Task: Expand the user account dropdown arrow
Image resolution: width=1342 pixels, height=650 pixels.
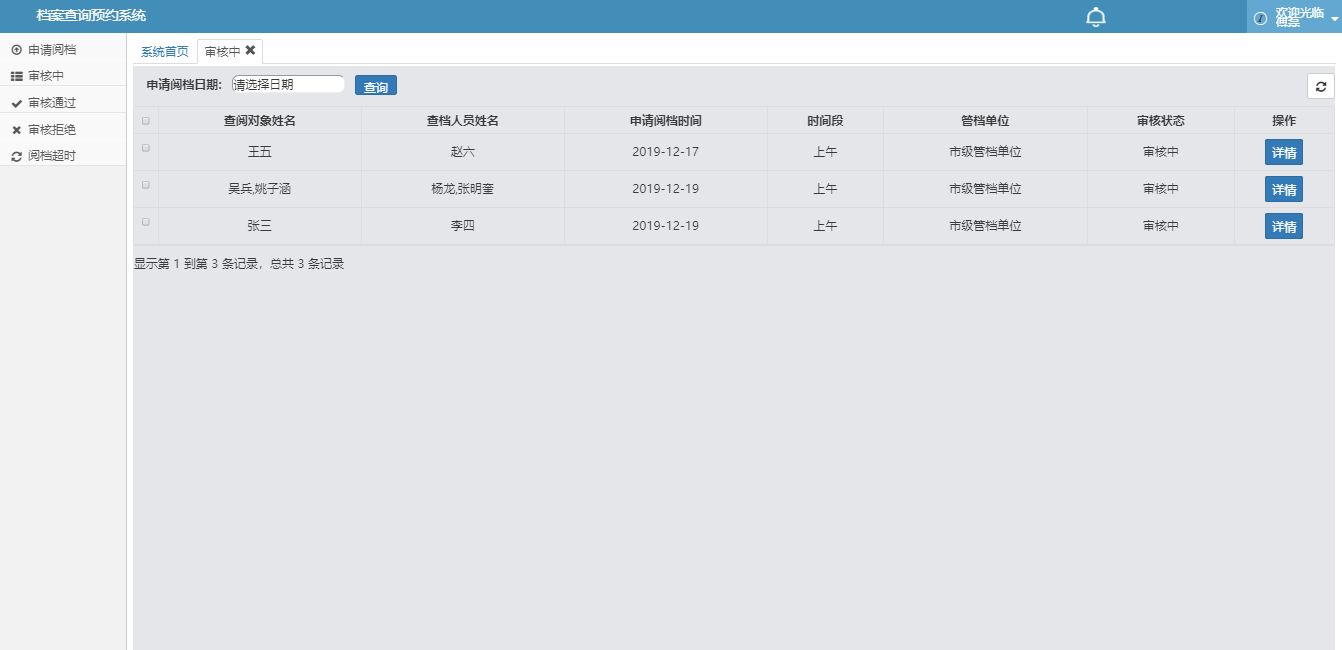Action: (1334, 18)
